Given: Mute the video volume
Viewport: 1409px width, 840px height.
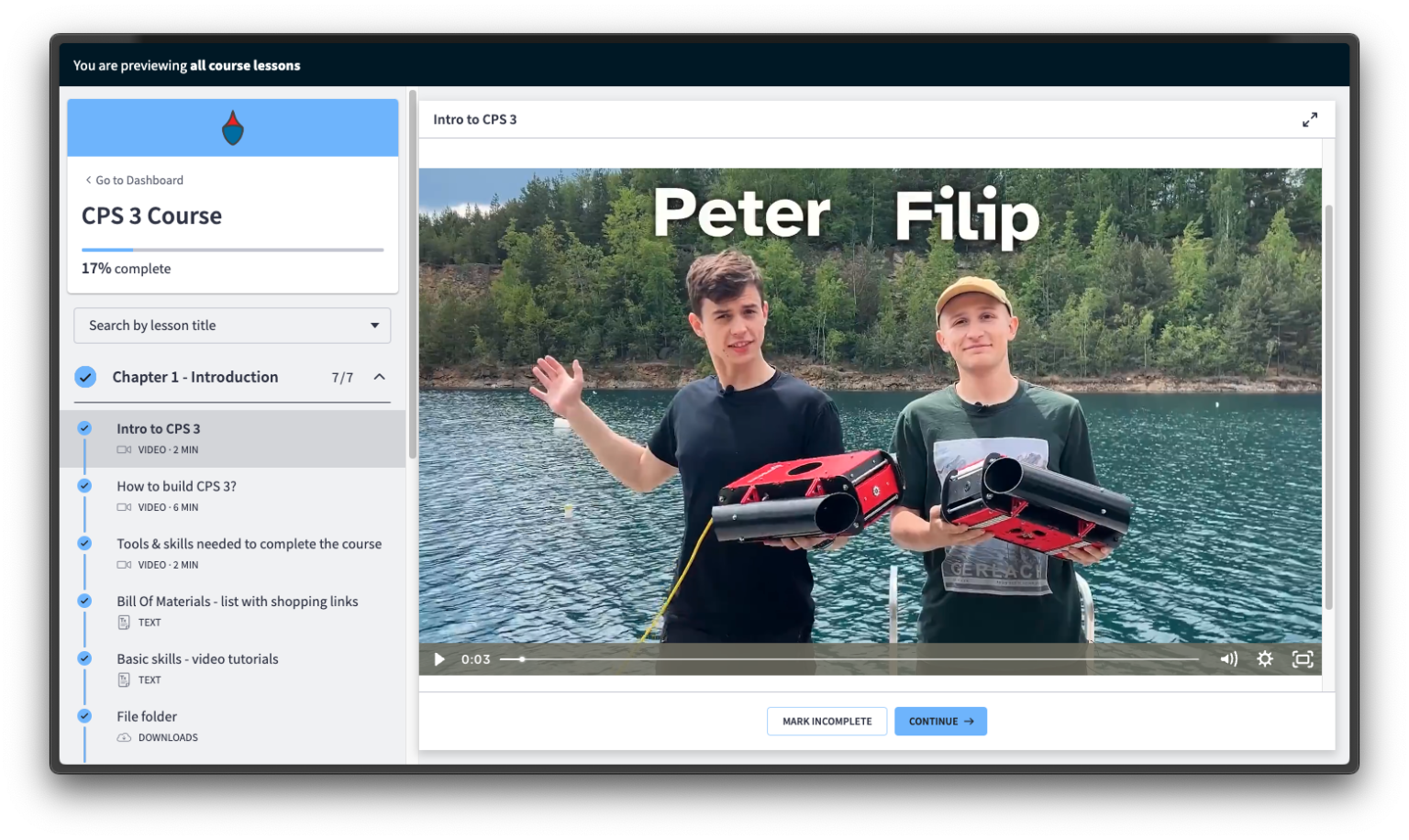Looking at the screenshot, I should pyautogui.click(x=1228, y=659).
